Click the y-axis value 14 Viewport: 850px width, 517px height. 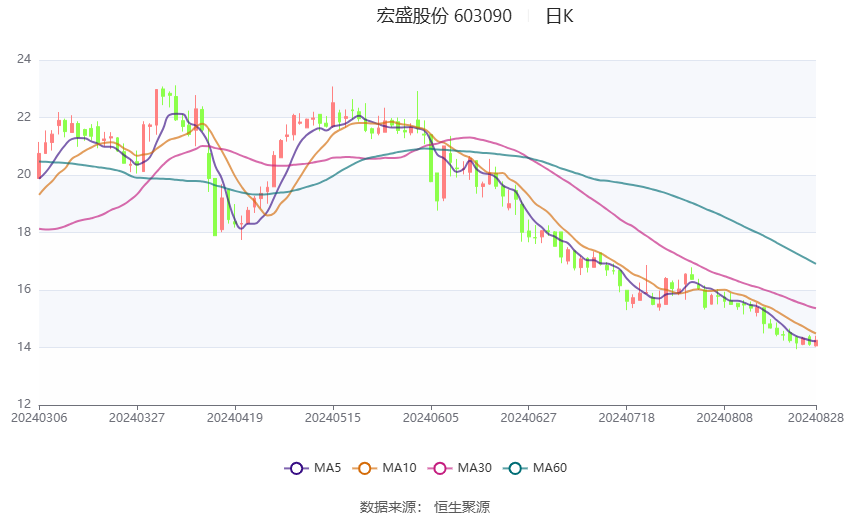click(24, 347)
